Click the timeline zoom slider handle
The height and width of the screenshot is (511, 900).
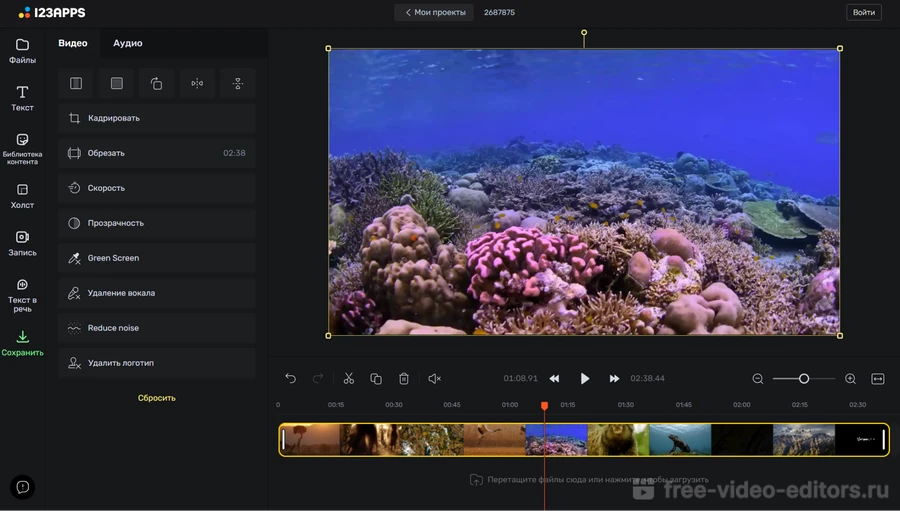pos(804,379)
